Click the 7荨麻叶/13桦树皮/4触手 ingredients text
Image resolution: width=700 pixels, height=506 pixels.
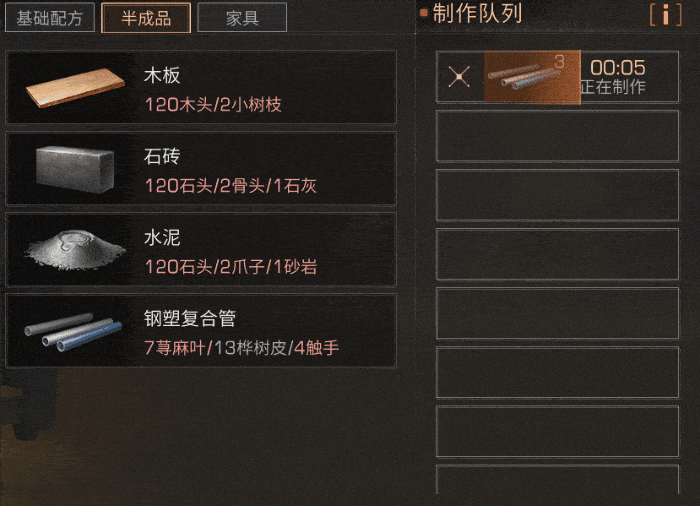tap(242, 348)
